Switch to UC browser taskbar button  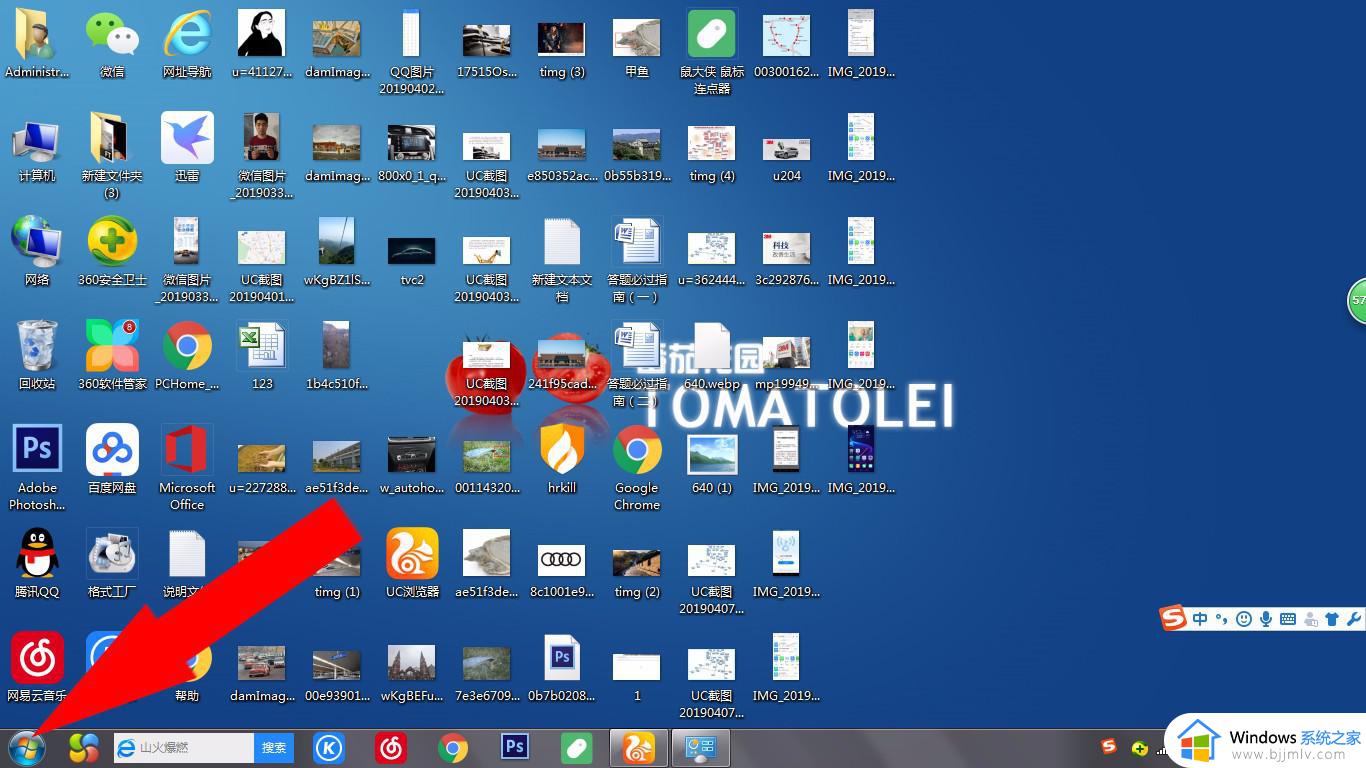coord(638,748)
